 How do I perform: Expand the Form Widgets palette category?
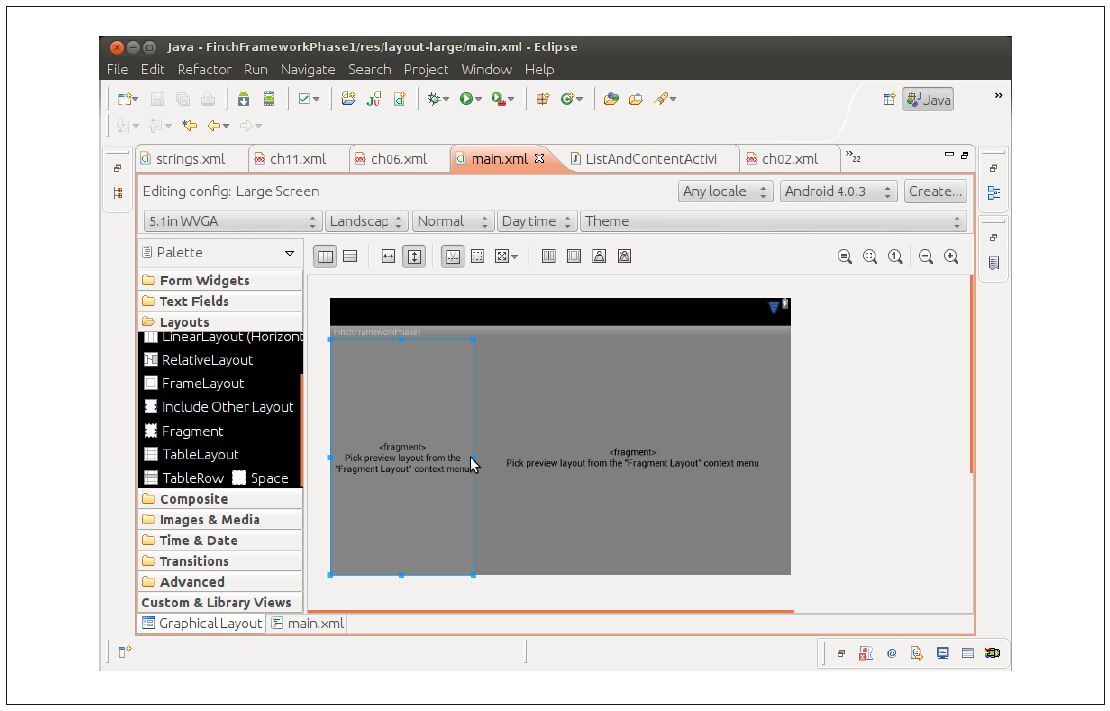coord(220,280)
